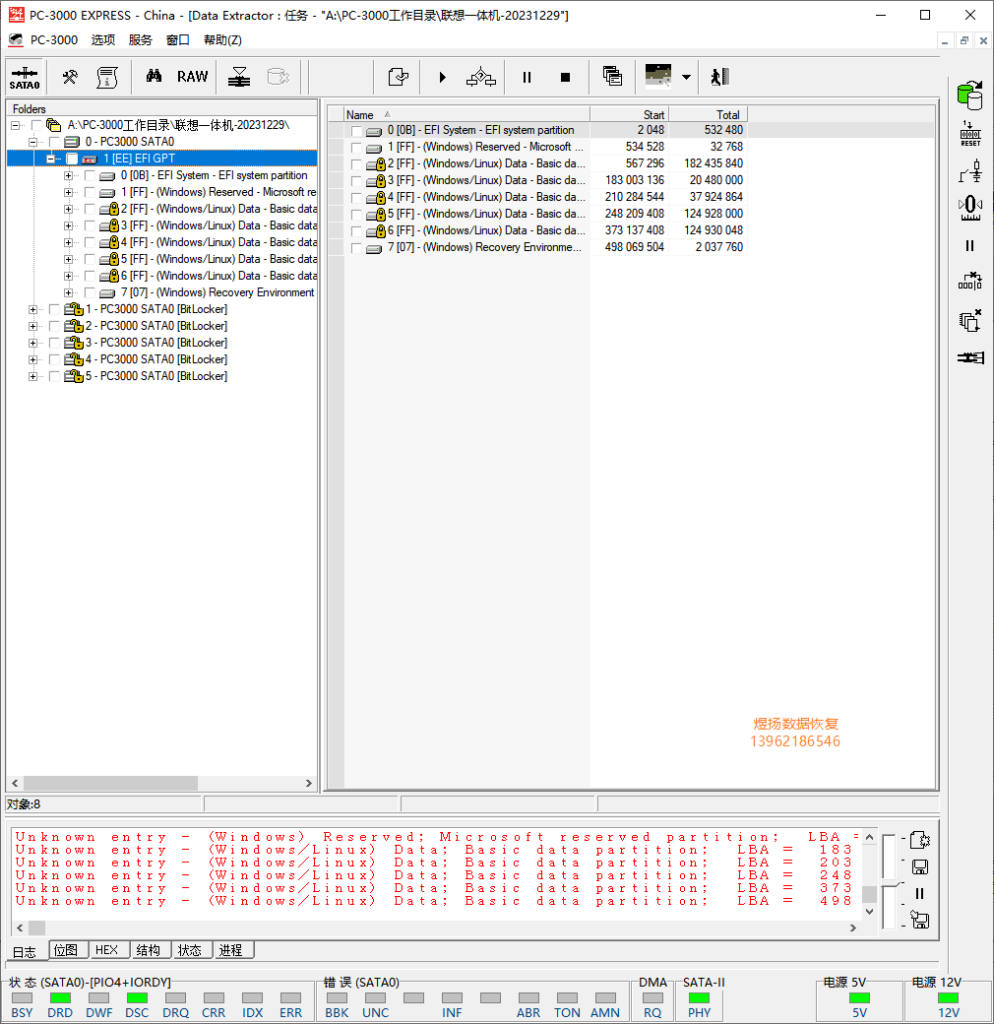The height and width of the screenshot is (1024, 994).
Task: Click the save log floppy icon
Action: (920, 867)
